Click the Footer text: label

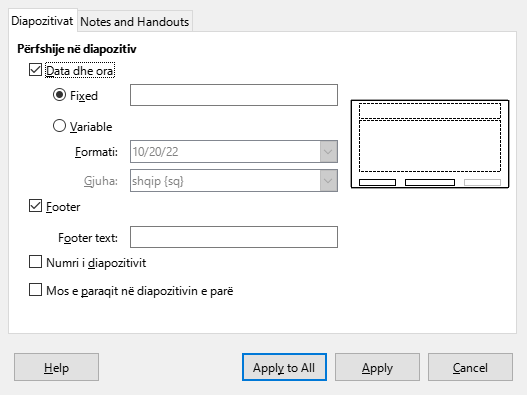click(88, 238)
